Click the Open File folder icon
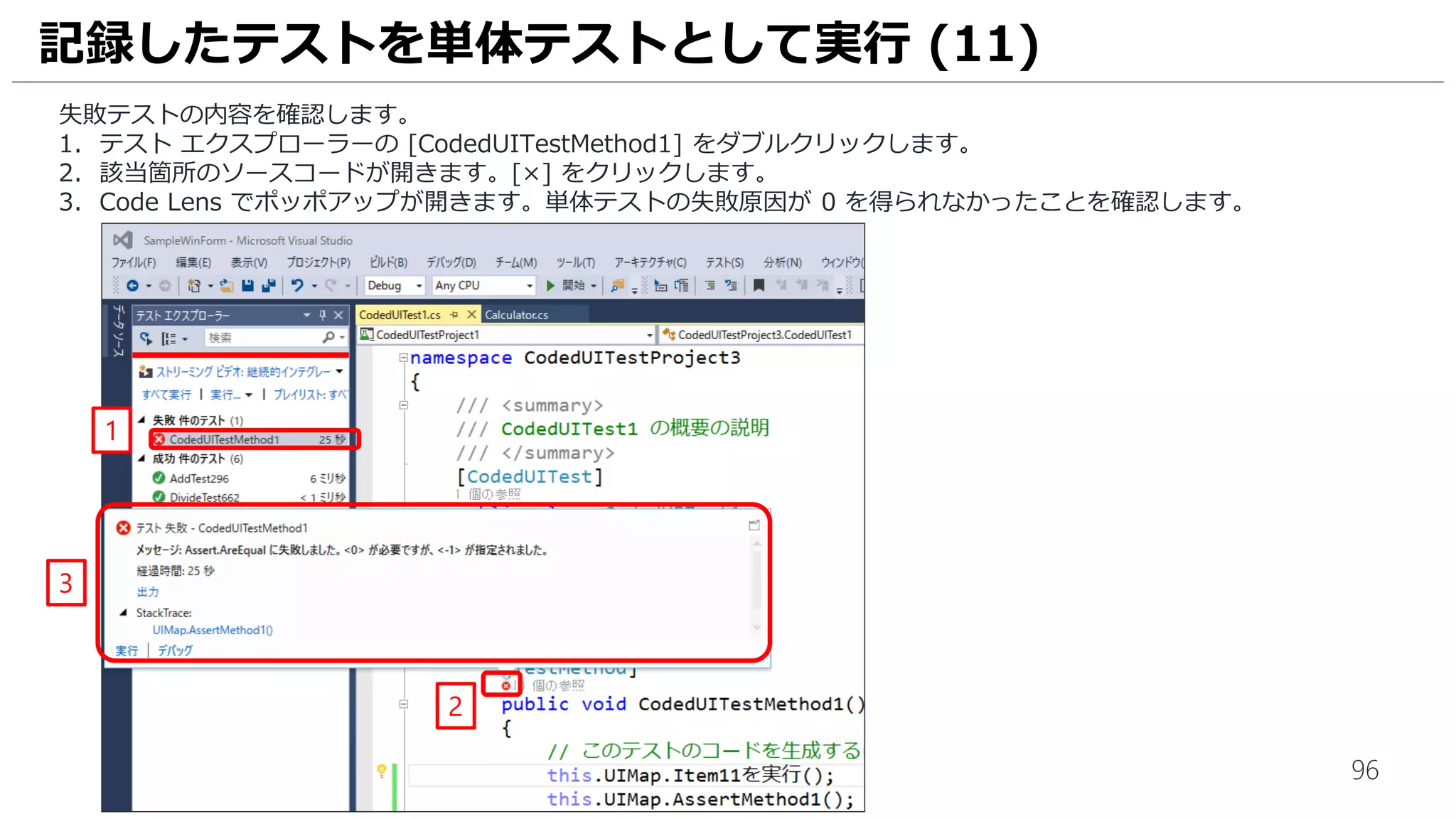 (227, 286)
